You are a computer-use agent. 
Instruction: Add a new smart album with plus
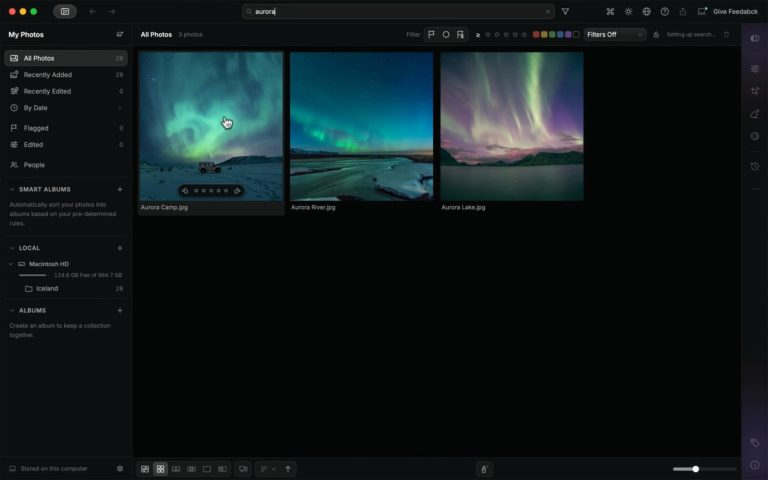(120, 189)
